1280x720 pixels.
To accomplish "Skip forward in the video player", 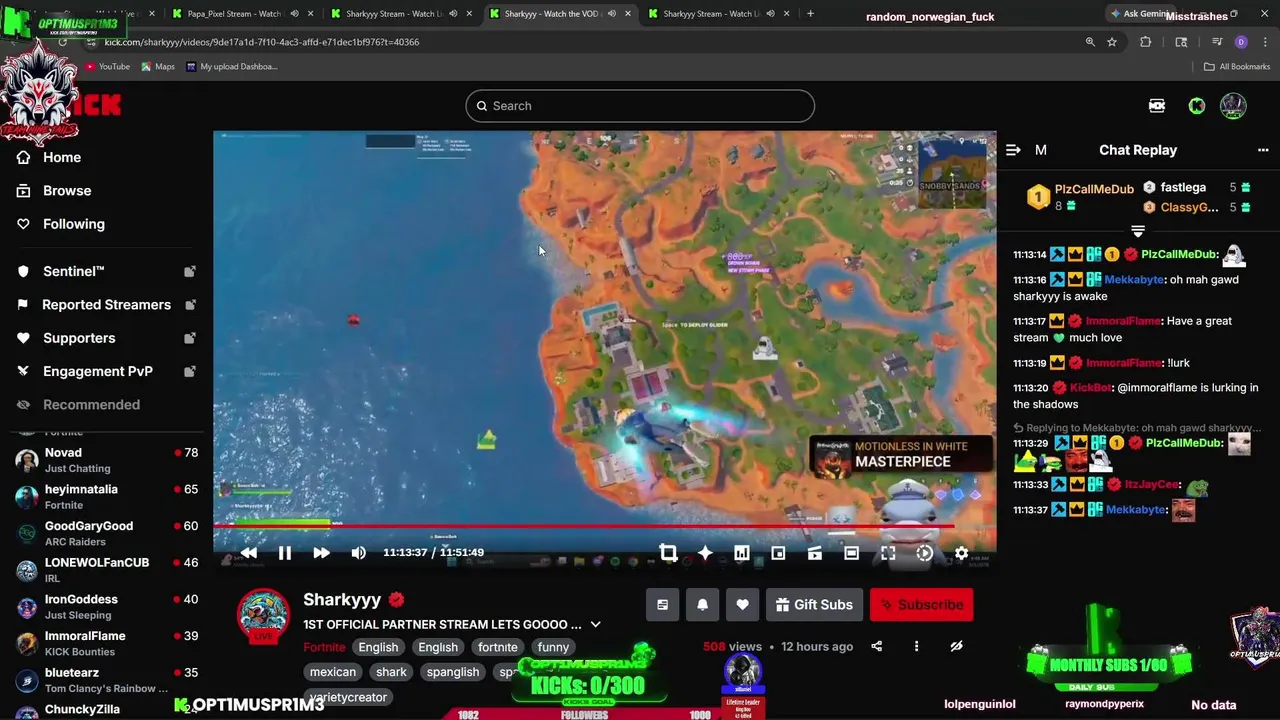I will click(x=321, y=553).
